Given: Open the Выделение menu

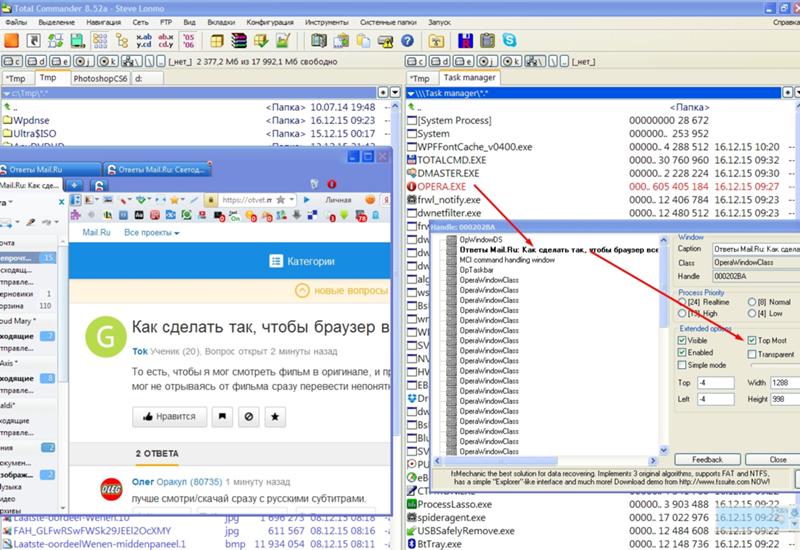Looking at the screenshot, I should (56, 22).
